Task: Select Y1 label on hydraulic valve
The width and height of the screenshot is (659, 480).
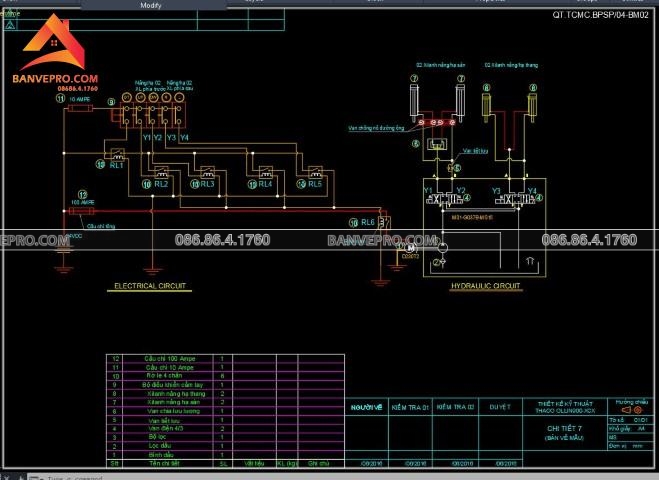Action: tap(428, 190)
